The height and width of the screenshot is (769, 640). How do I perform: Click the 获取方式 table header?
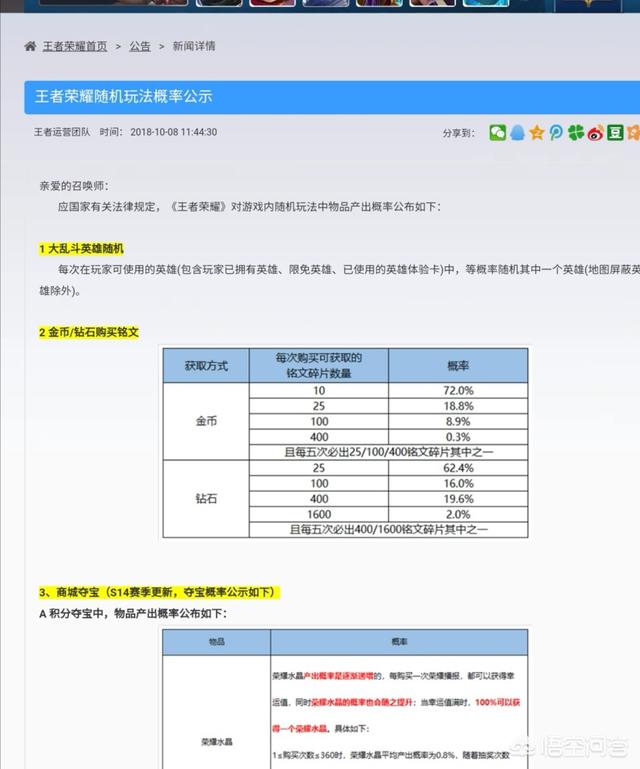click(x=206, y=365)
